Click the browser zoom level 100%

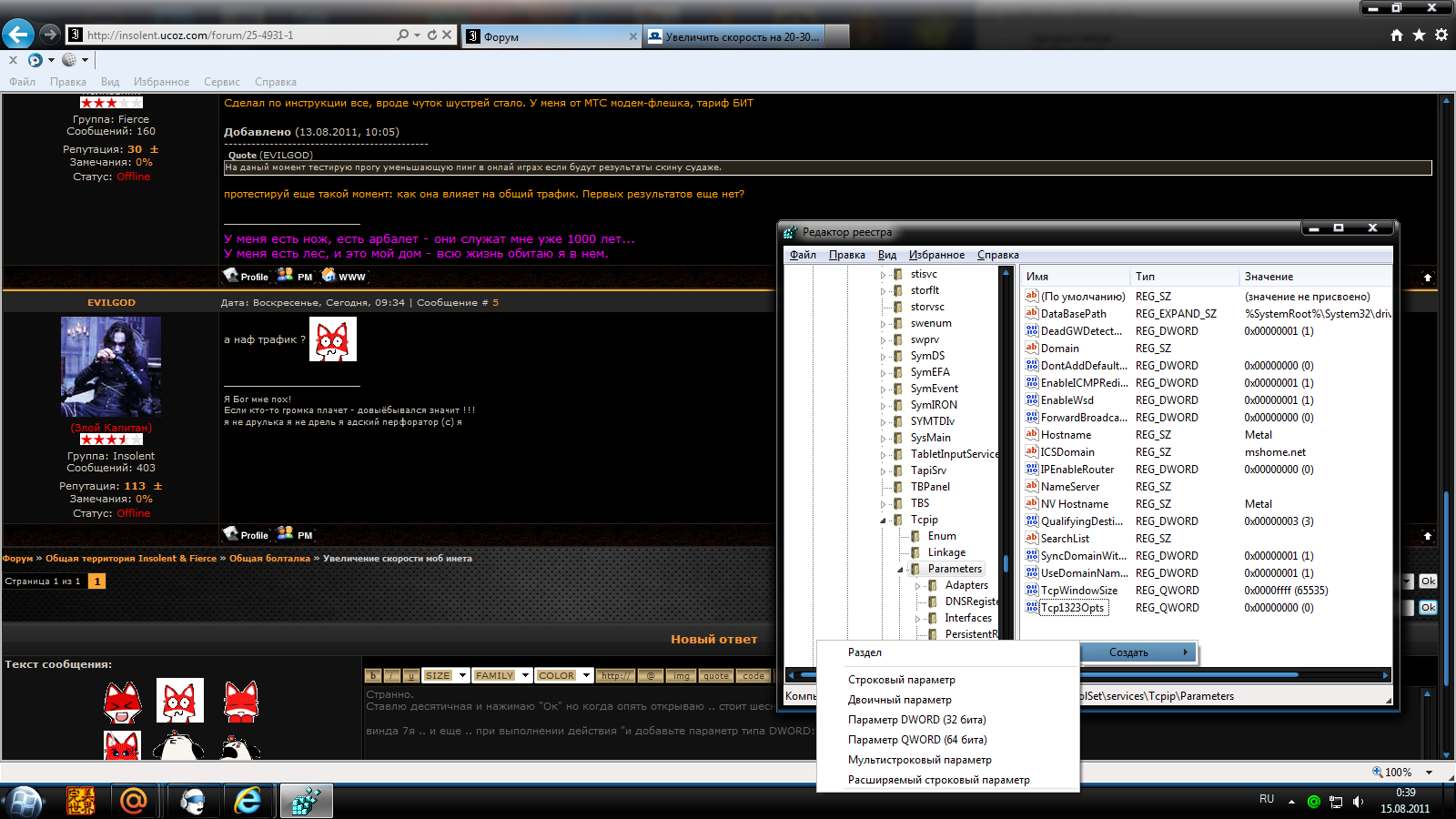(1398, 772)
